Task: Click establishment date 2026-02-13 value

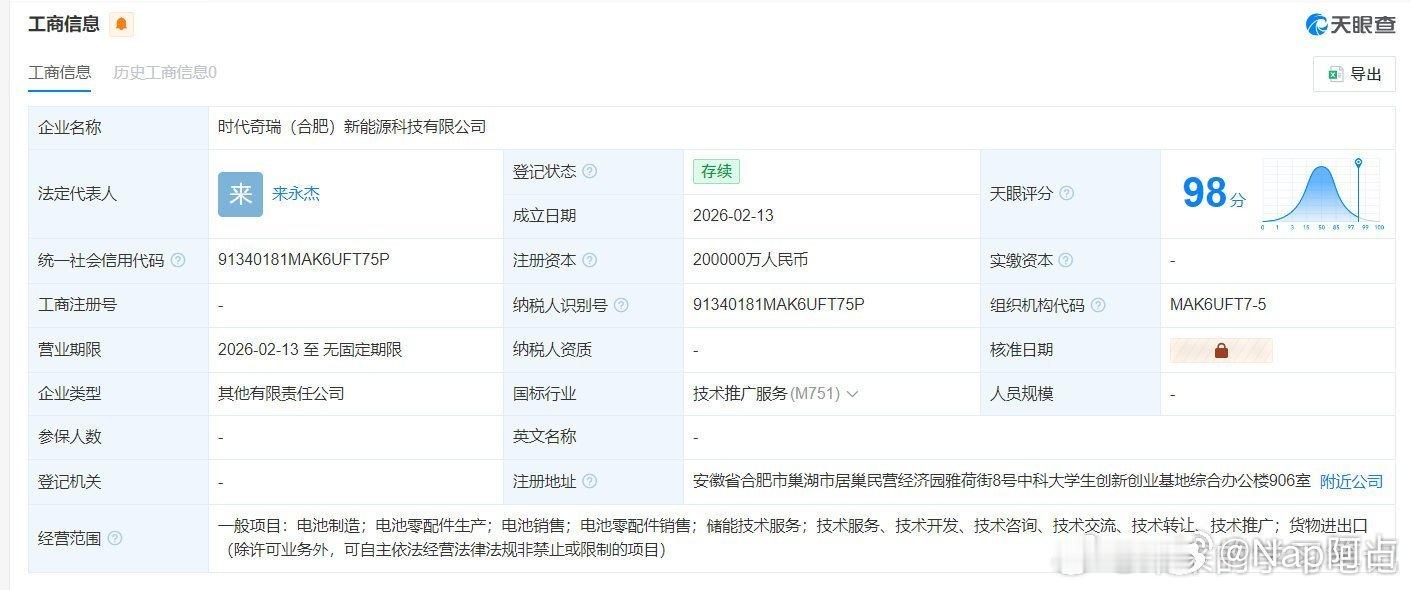Action: [x=733, y=216]
